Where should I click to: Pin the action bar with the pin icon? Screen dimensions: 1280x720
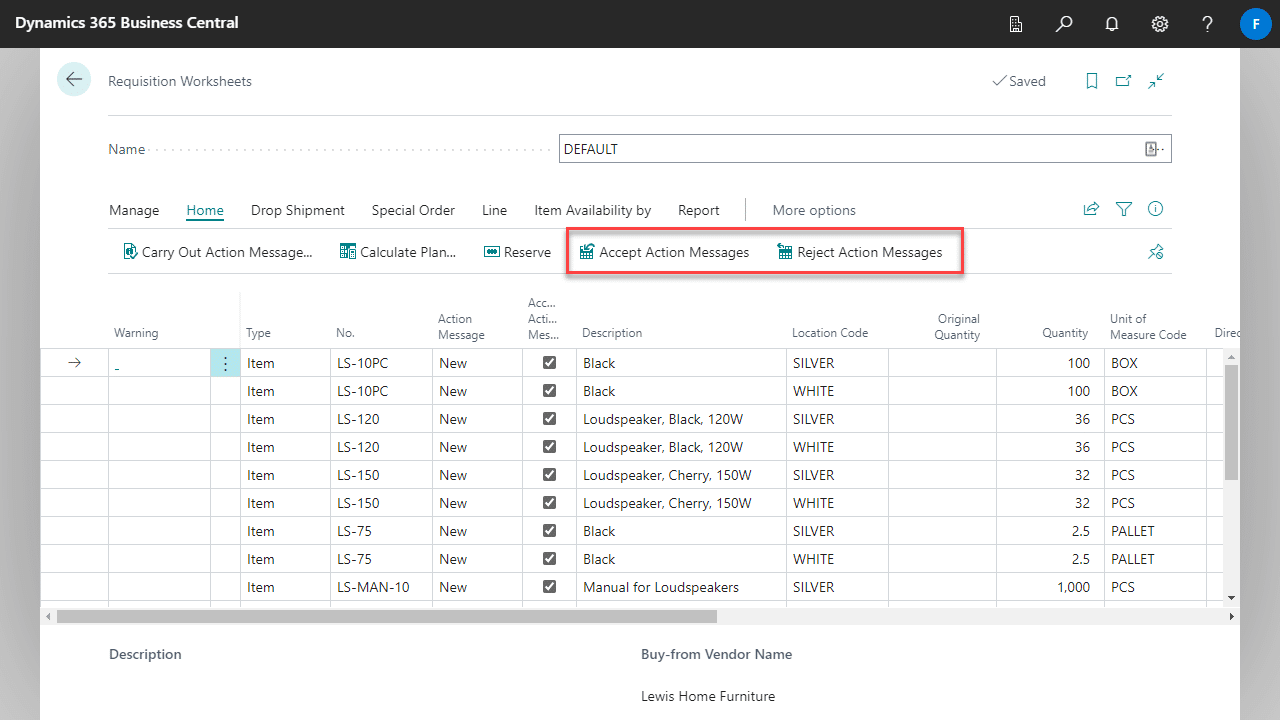pyautogui.click(x=1156, y=252)
